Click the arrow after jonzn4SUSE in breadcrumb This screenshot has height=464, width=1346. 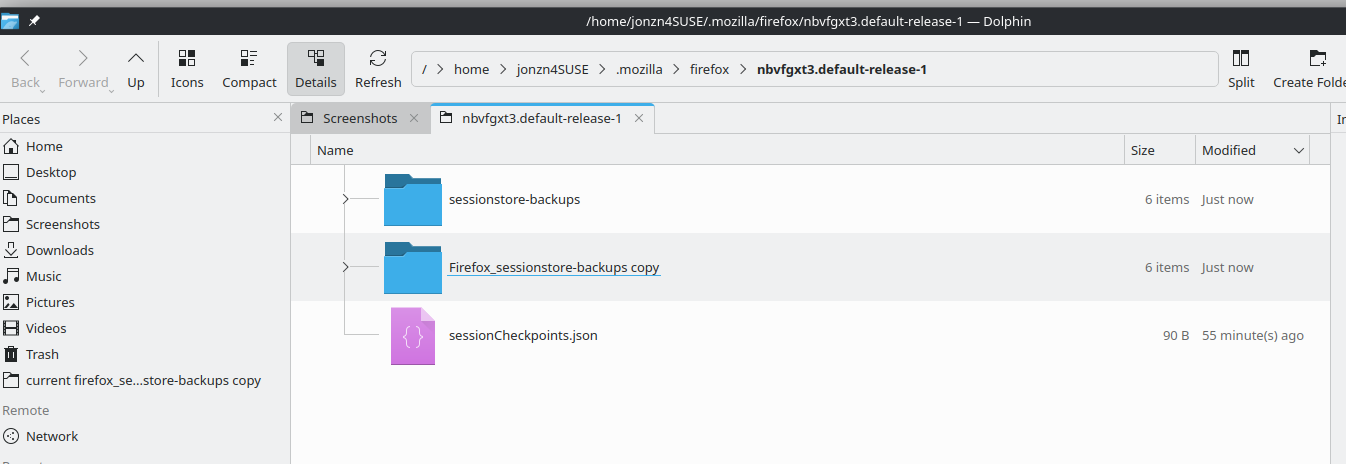pos(602,69)
